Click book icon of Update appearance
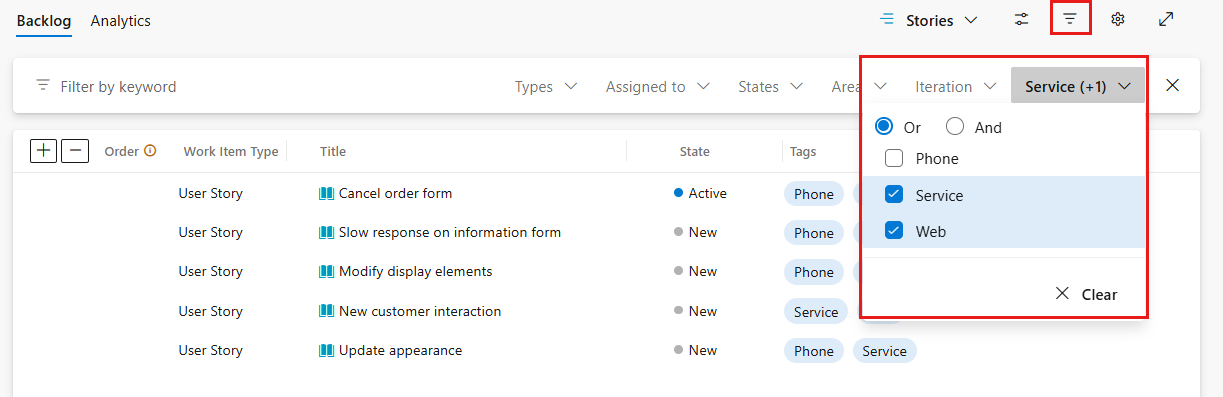Viewport: 1223px width, 397px height. click(326, 350)
